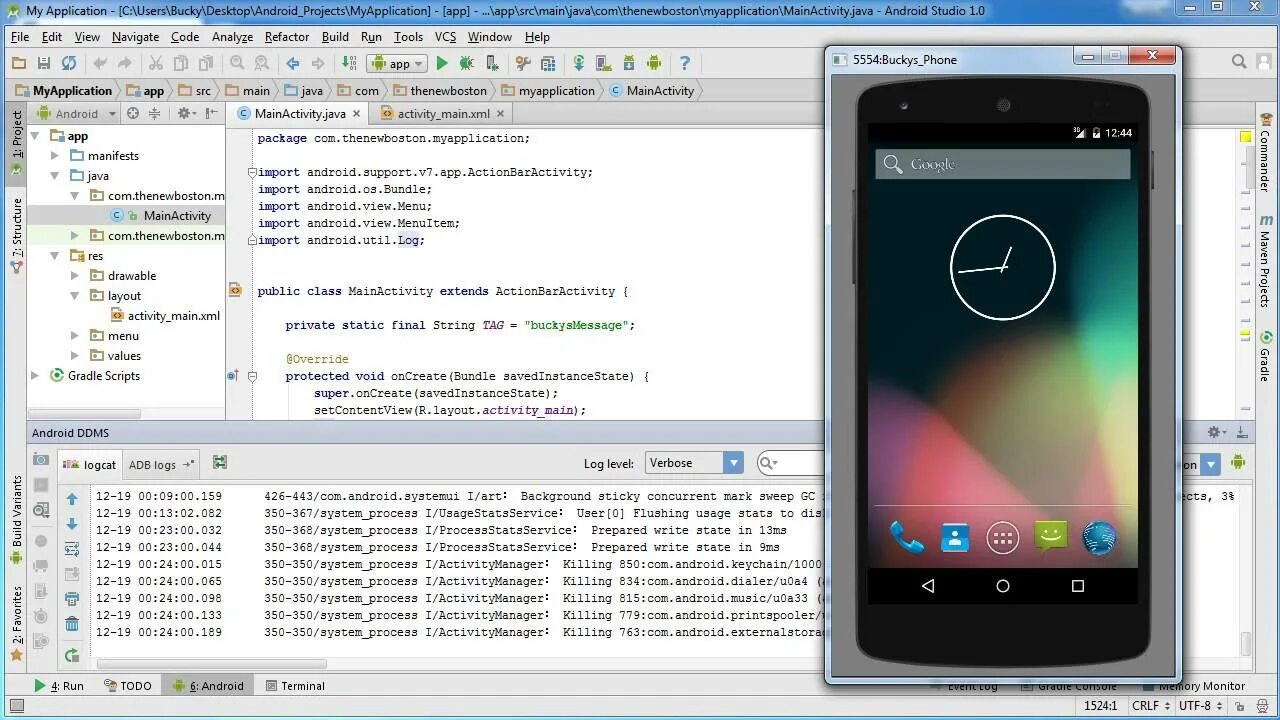Toggle the Build Variants side panel

(x=17, y=510)
